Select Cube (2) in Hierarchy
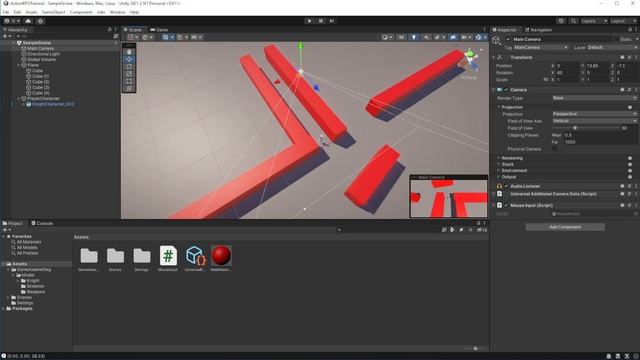The width and height of the screenshot is (640, 360). (40, 82)
